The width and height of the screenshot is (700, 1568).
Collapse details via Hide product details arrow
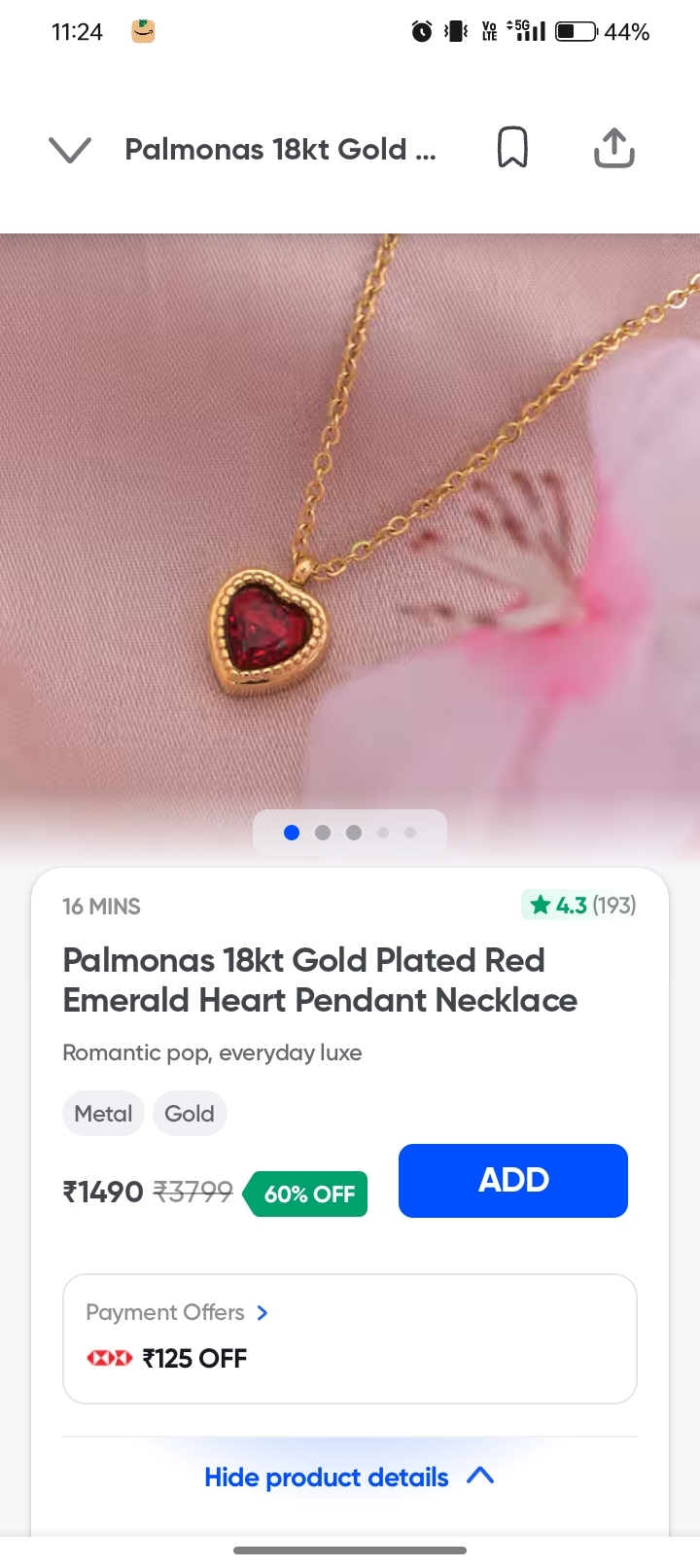coord(480,1477)
